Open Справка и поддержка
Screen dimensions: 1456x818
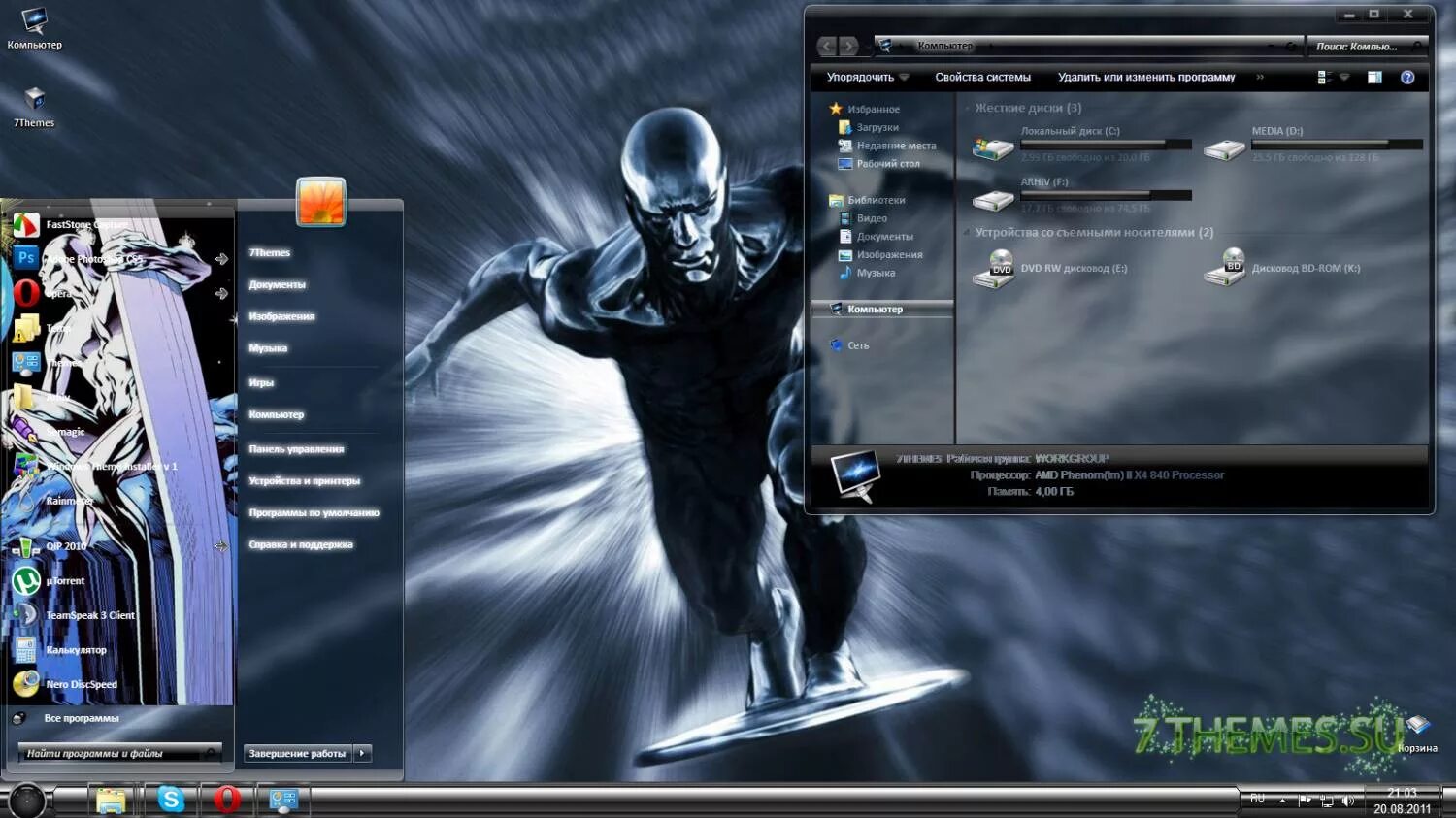tap(301, 544)
